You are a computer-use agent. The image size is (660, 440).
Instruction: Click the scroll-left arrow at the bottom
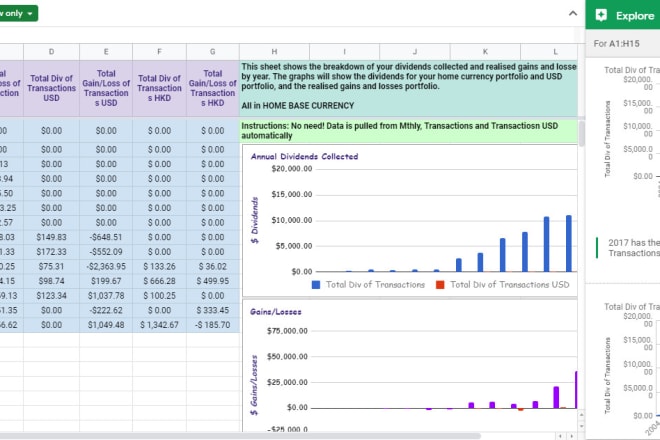560,436
